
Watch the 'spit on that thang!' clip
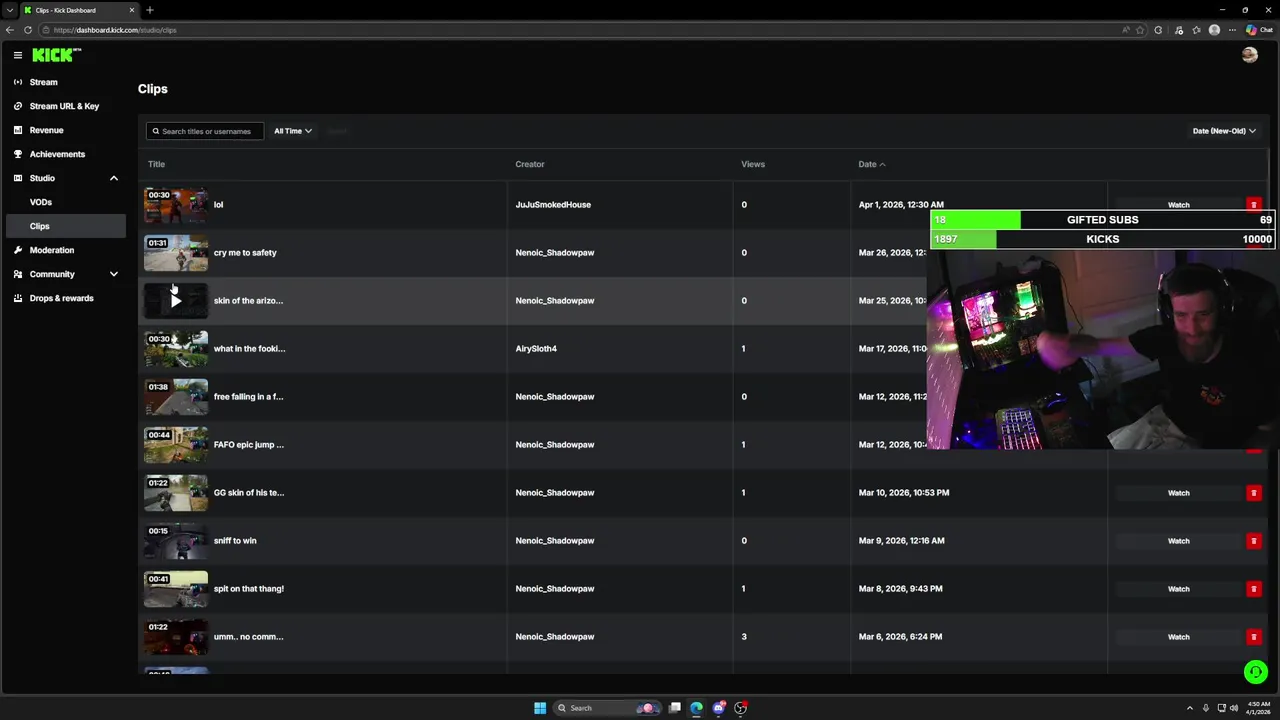[1179, 589]
